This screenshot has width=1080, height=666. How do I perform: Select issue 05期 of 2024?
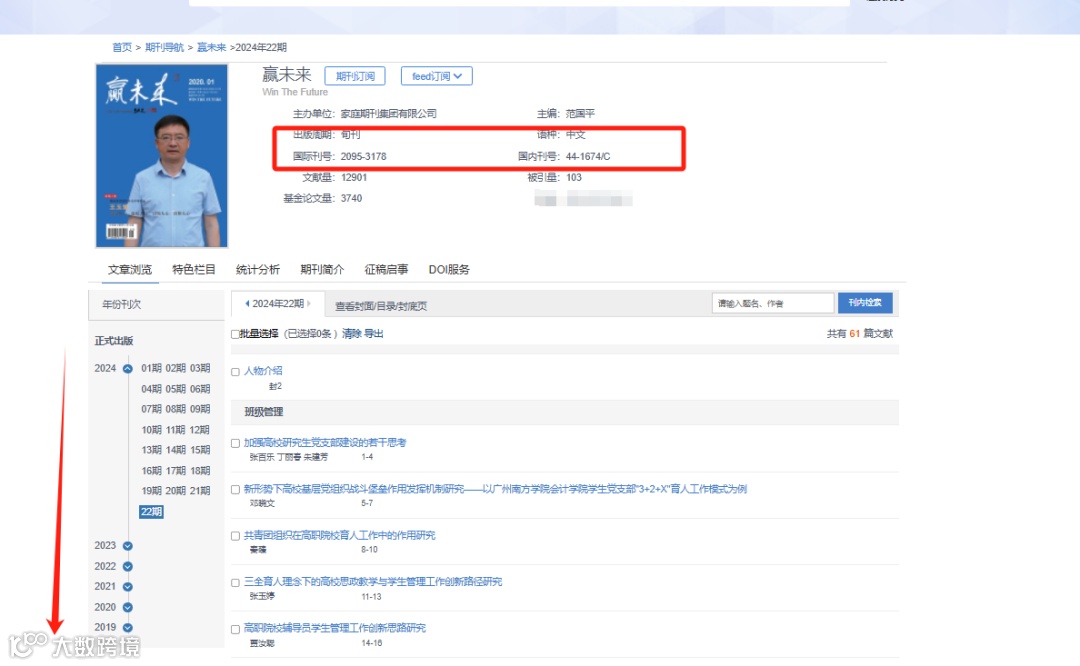[x=175, y=389]
